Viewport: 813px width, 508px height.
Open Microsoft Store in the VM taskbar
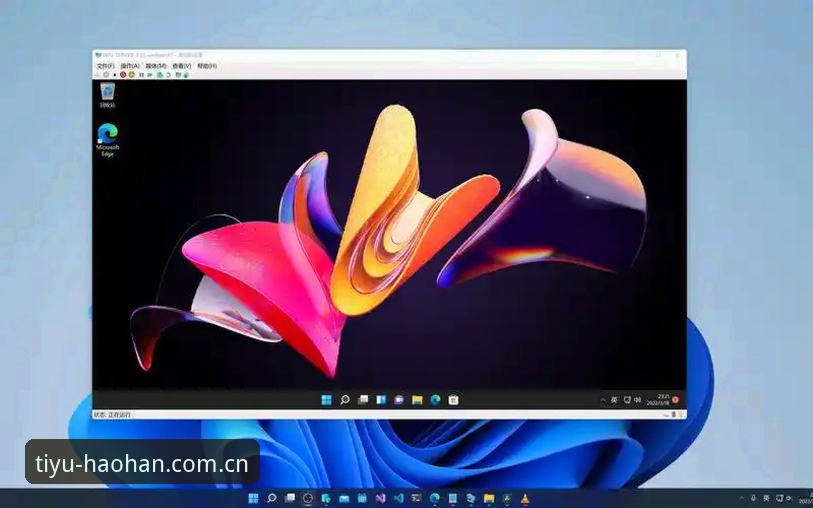453,400
